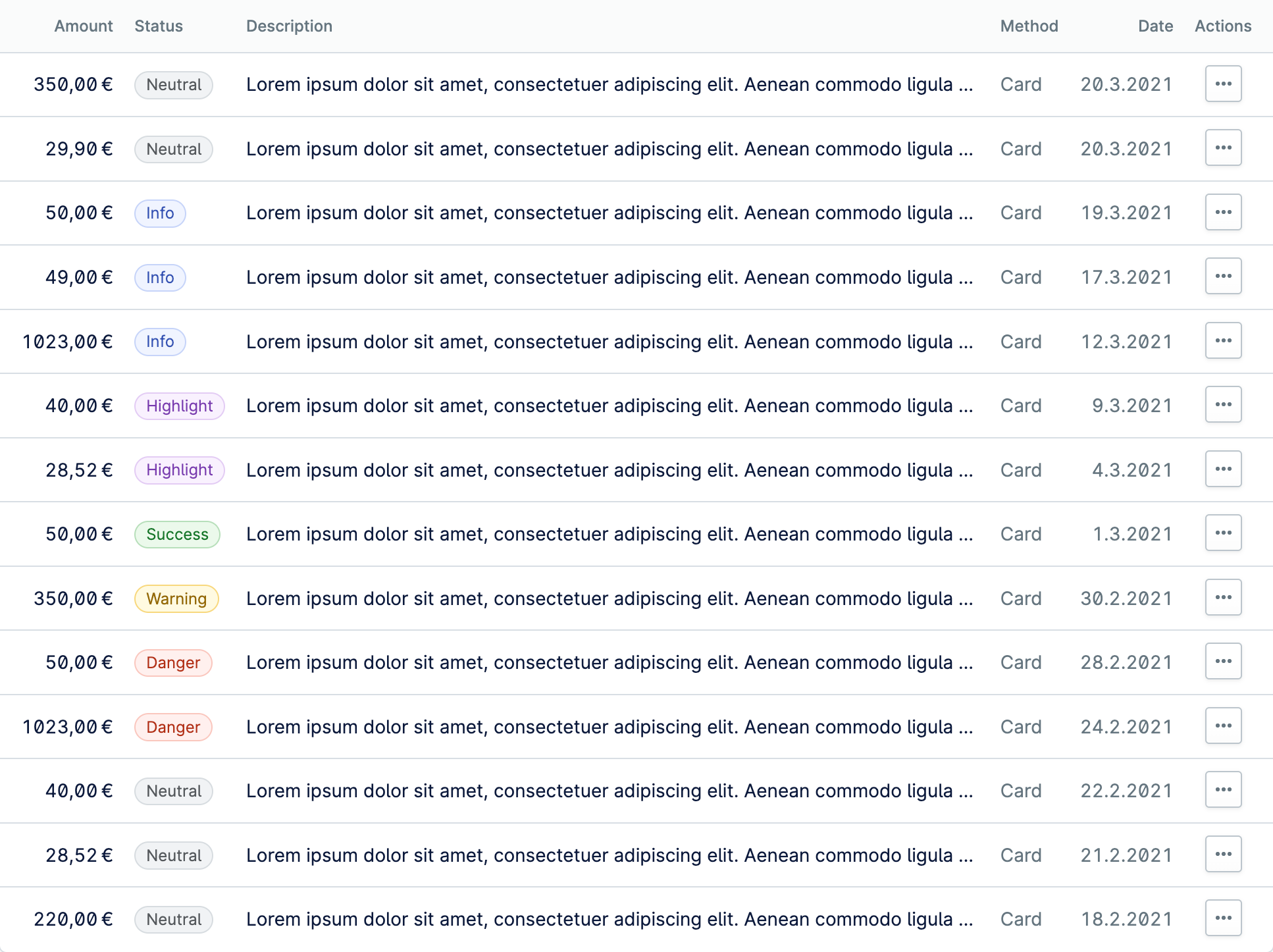Screen dimensions: 1273x952
Task: Open actions menu for 4.3.2021 row
Action: coord(1223,469)
